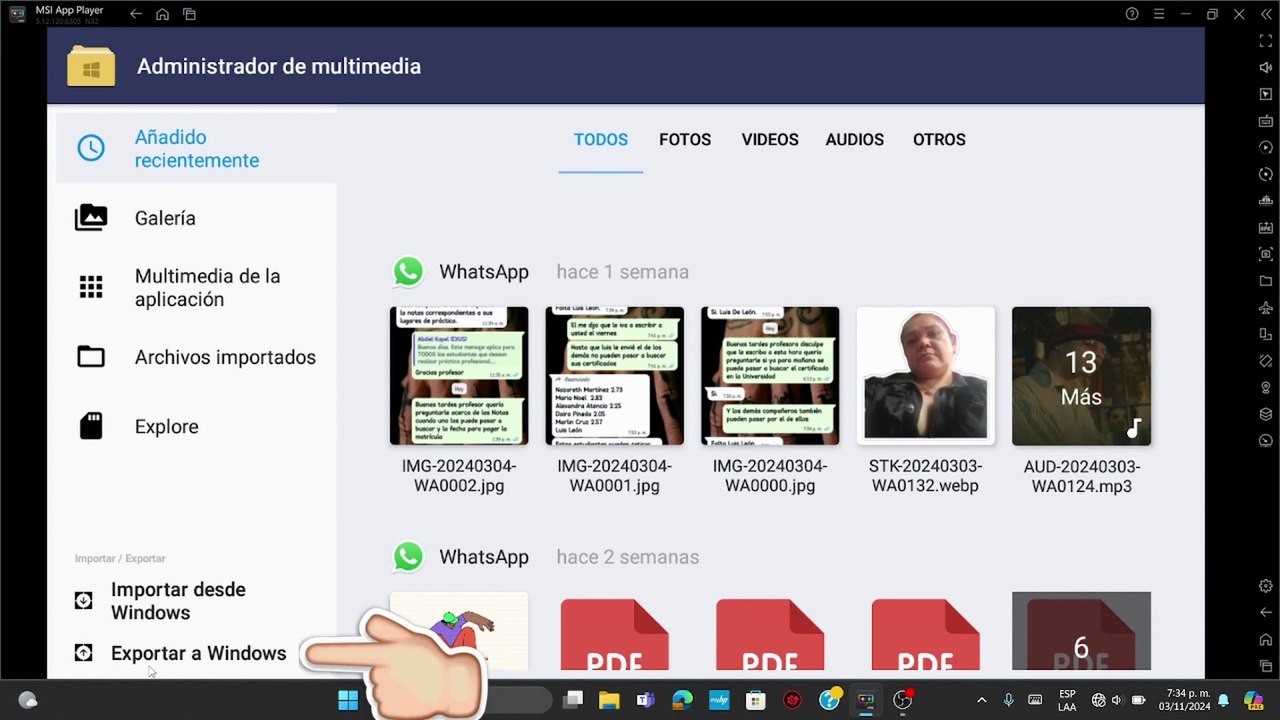Open thumbnail IMG-20240304-WA0002.jpg
1280x720 pixels.
(x=459, y=376)
